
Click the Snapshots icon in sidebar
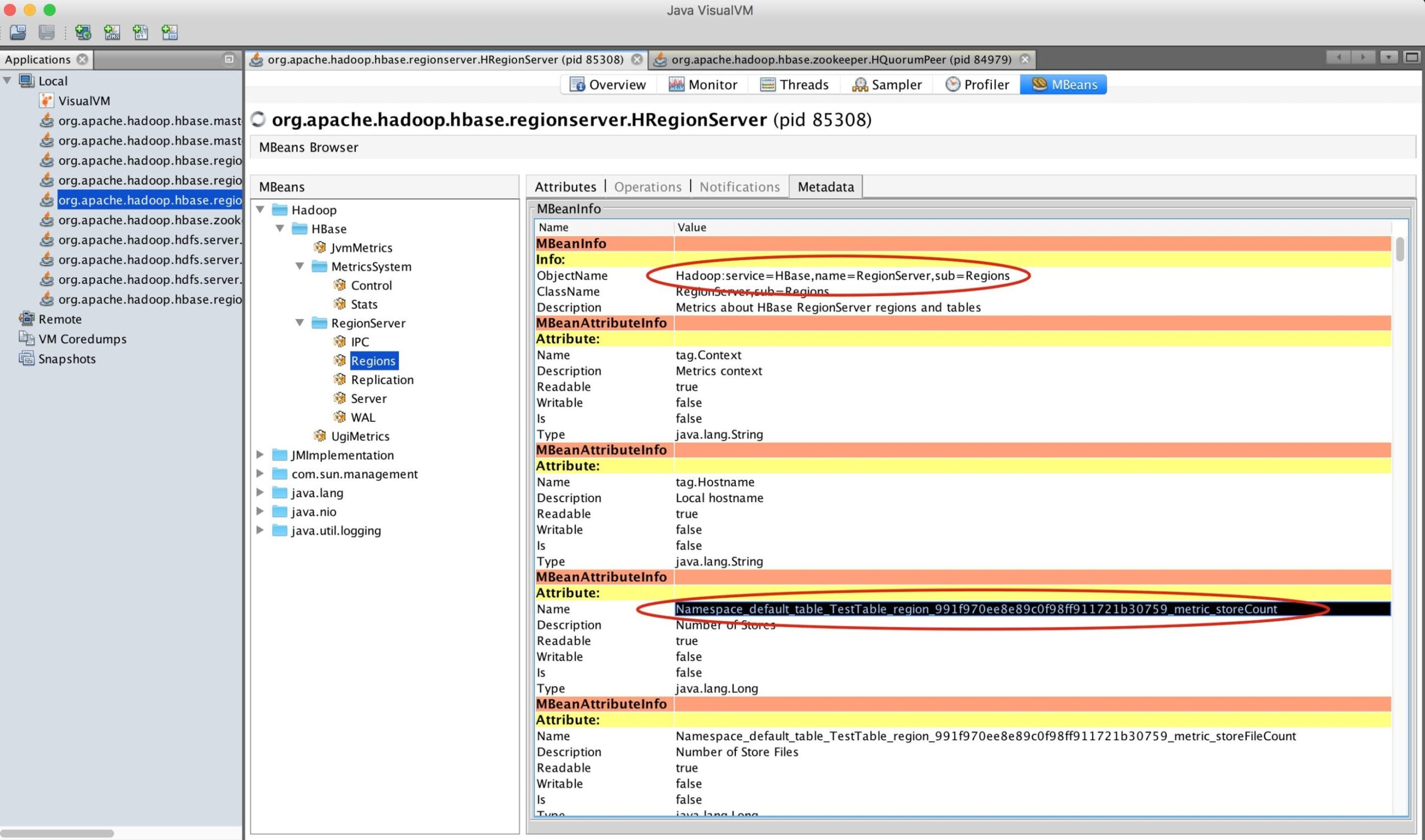coord(27,358)
